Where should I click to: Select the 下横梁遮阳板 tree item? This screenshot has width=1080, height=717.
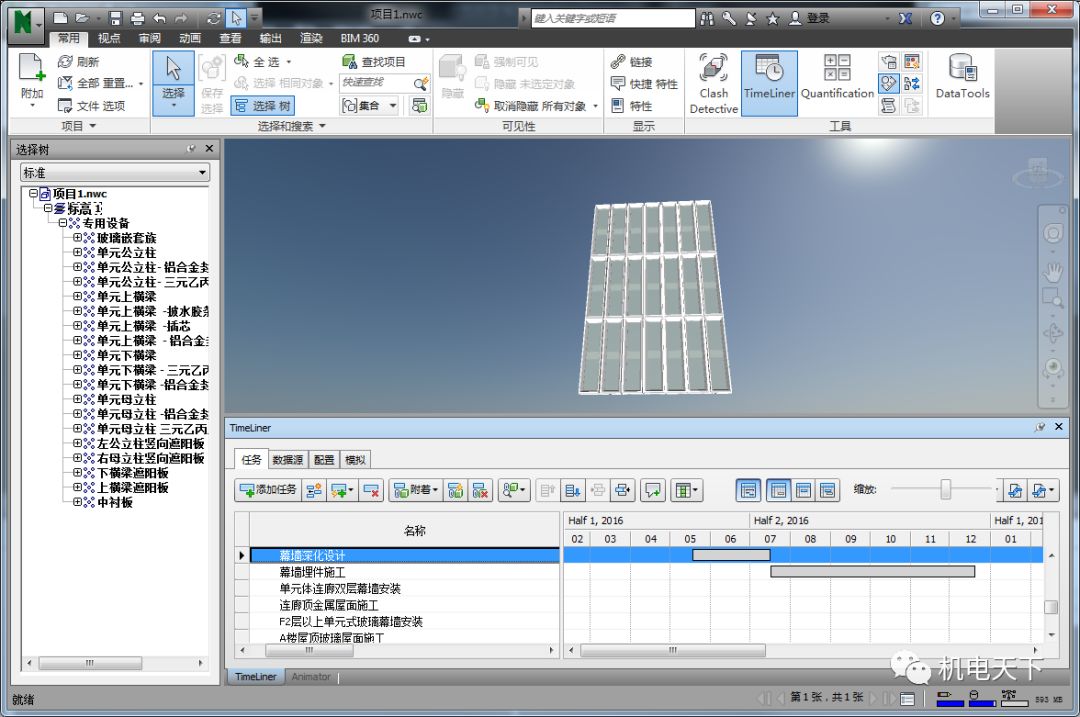point(132,473)
